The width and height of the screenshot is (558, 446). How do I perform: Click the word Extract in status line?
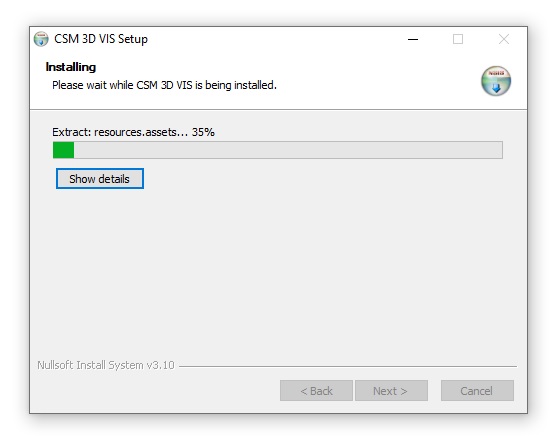click(71, 132)
